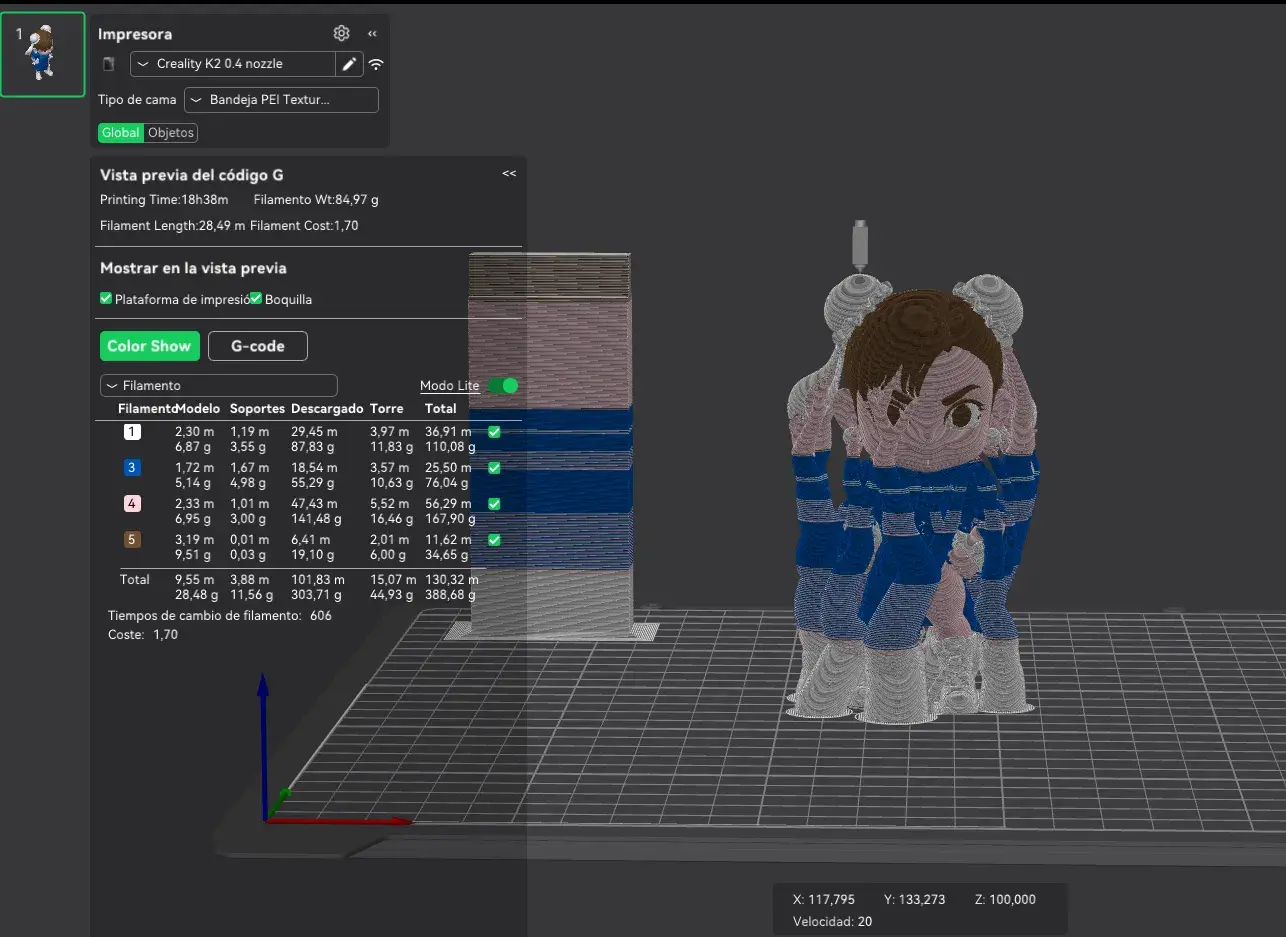Click the nozzle marker above the model
Viewport: 1286px width, 937px height.
coord(859,245)
